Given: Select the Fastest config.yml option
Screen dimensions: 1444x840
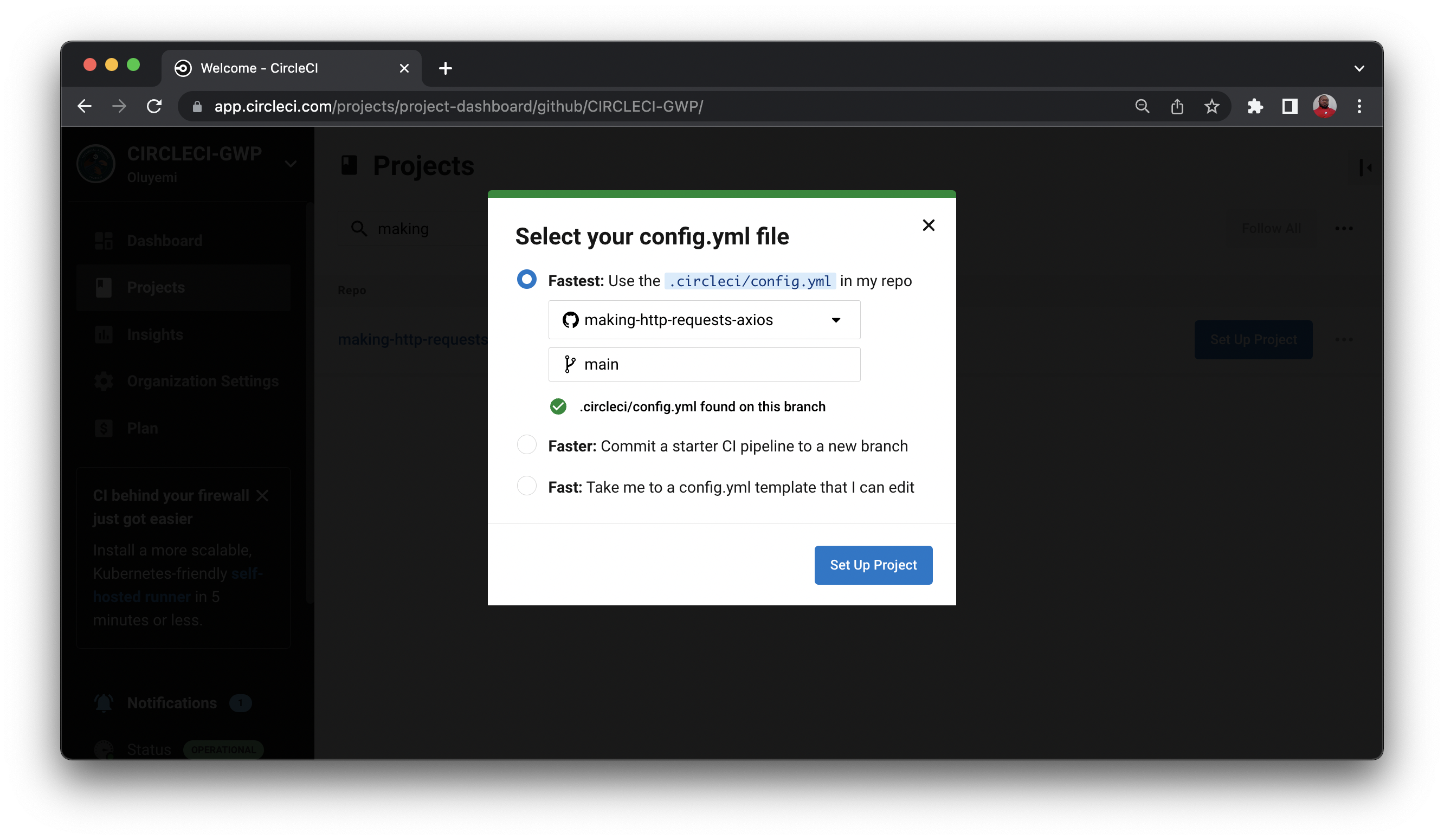Looking at the screenshot, I should (526, 280).
